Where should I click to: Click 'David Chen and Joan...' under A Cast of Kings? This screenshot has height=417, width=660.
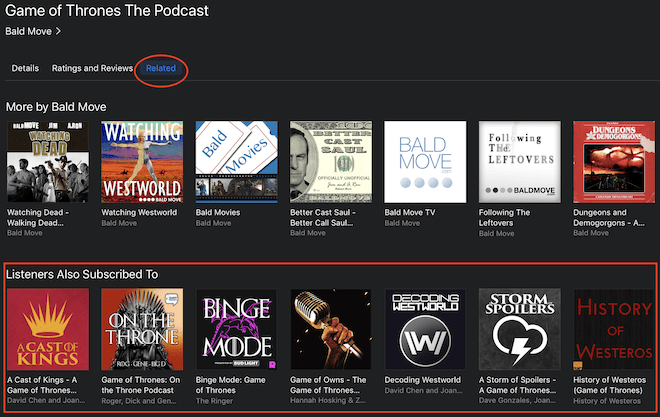[46, 401]
